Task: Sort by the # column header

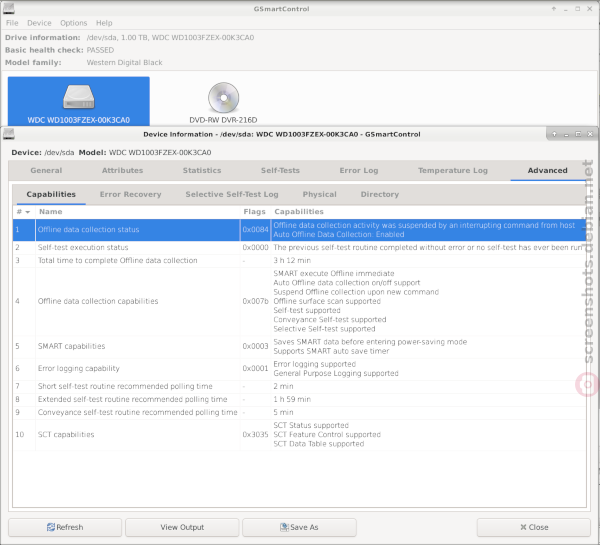Action: 24,212
